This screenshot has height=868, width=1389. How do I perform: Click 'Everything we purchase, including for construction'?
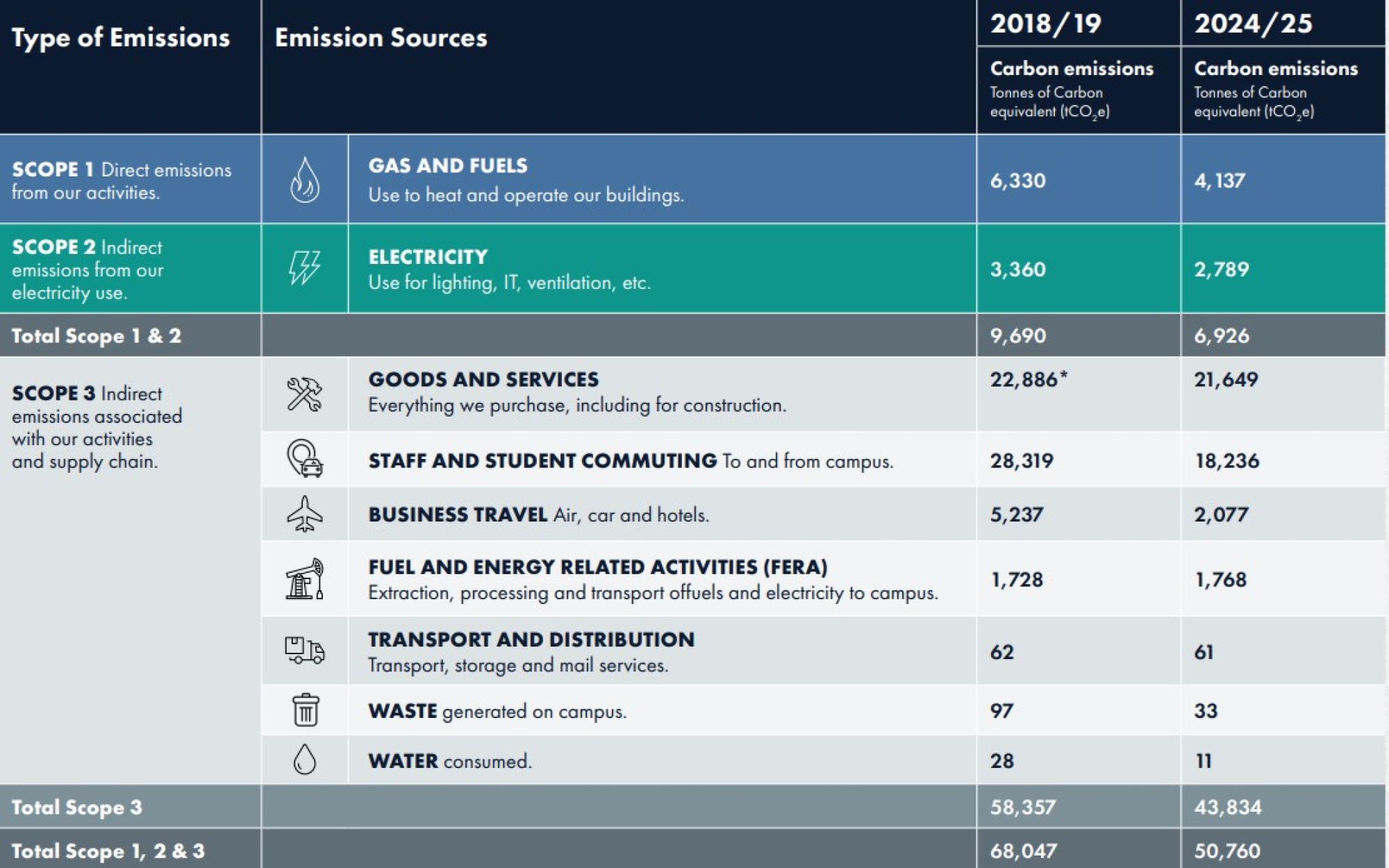(577, 405)
